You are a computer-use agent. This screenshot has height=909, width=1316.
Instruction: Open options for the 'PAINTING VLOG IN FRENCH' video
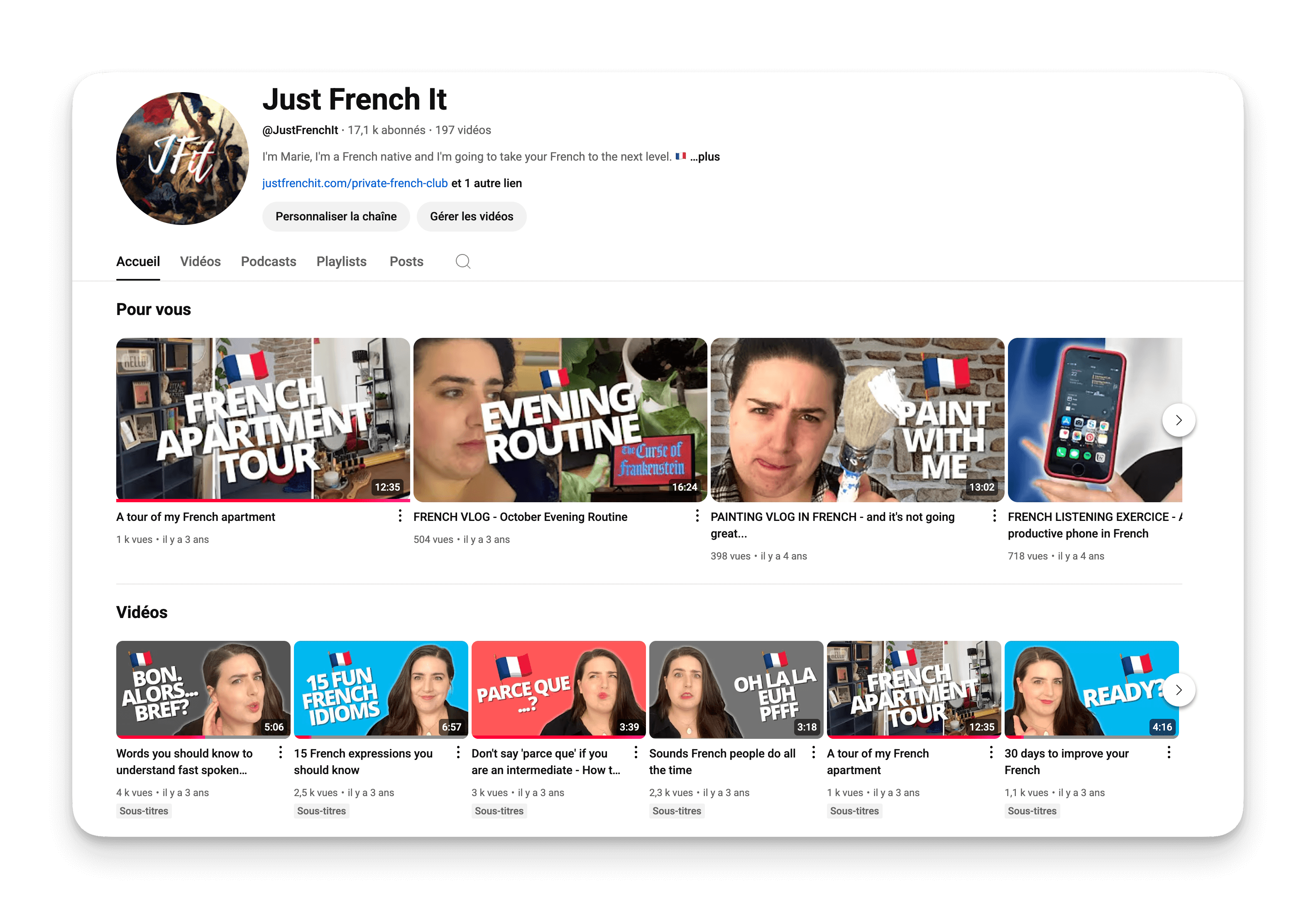click(x=994, y=516)
